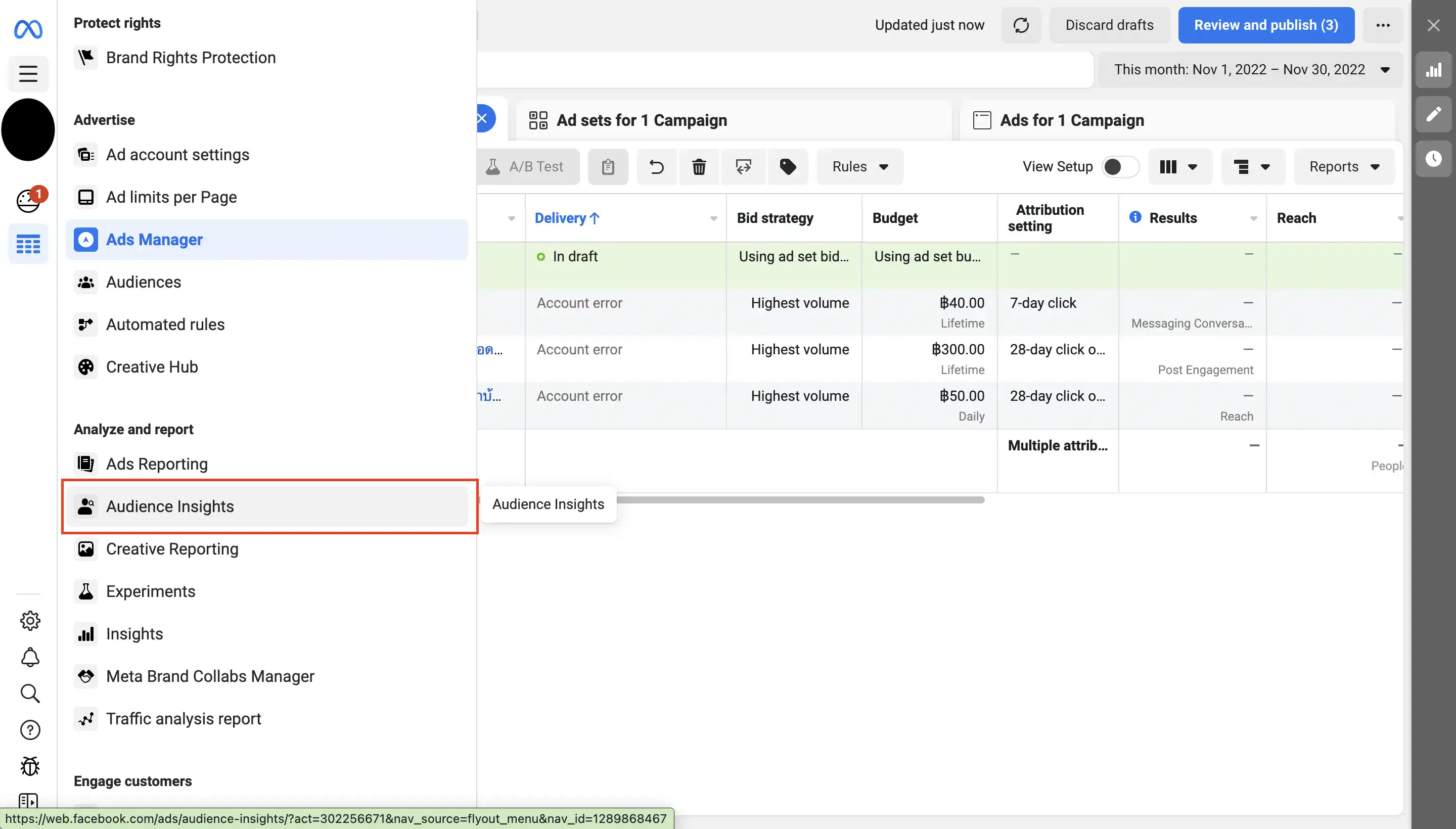1456x829 pixels.
Task: Check notifications via the bell icon
Action: [x=30, y=657]
